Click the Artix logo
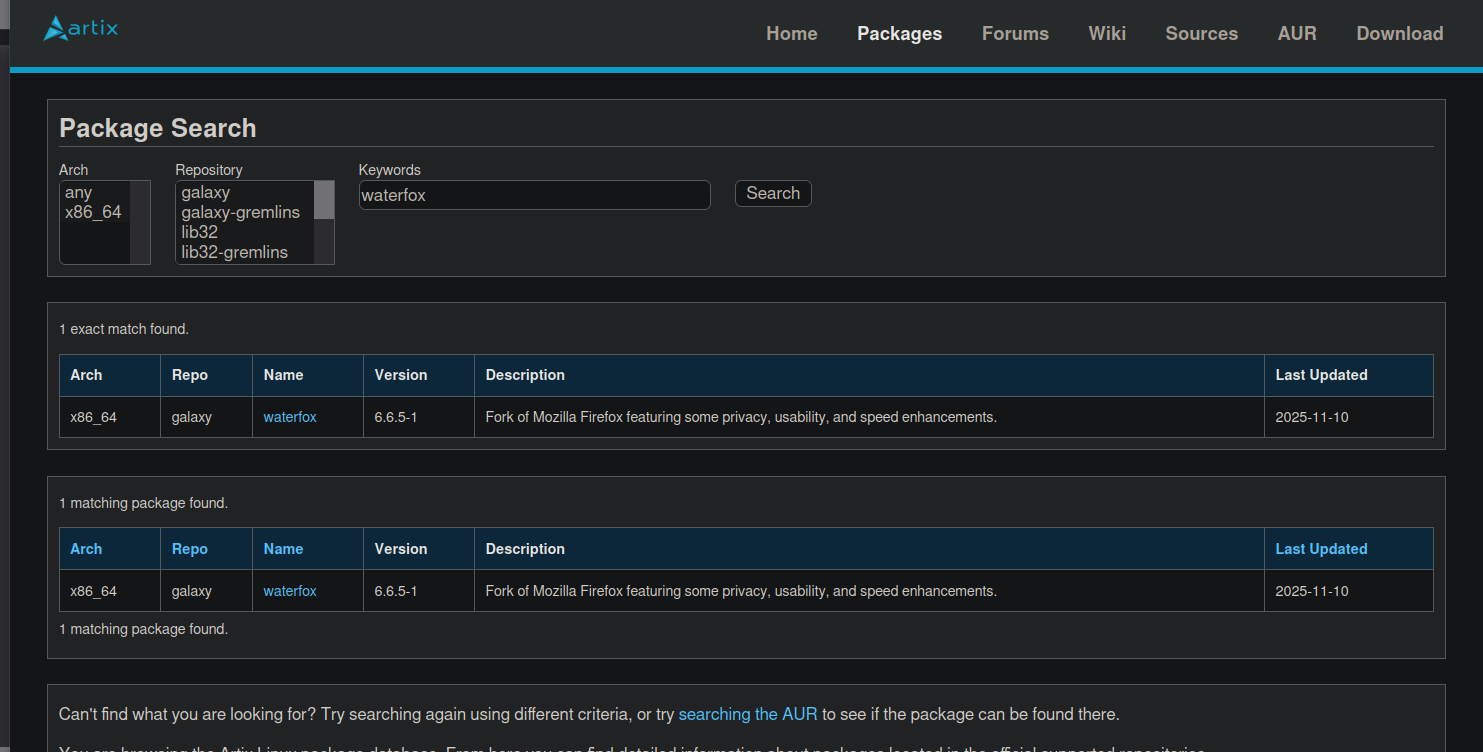Screen dimensions: 1483x752 point(80,28)
